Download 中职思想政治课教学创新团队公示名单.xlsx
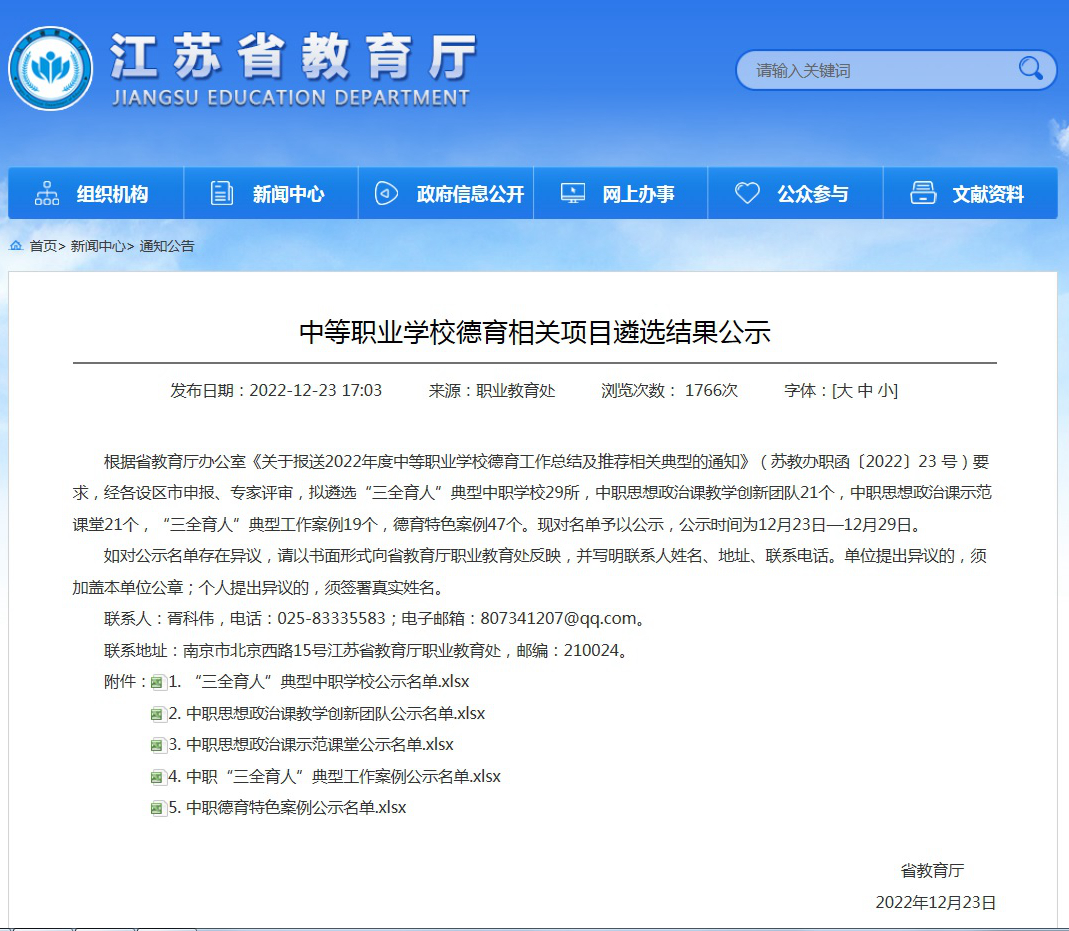 tap(327, 714)
